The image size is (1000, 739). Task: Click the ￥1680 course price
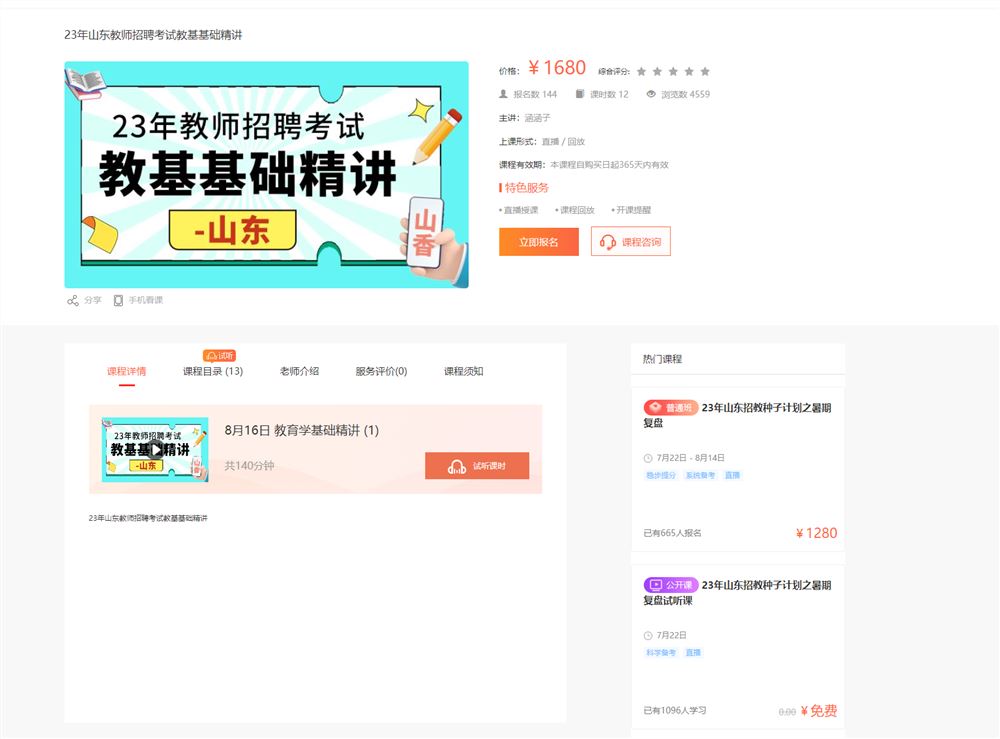point(557,68)
